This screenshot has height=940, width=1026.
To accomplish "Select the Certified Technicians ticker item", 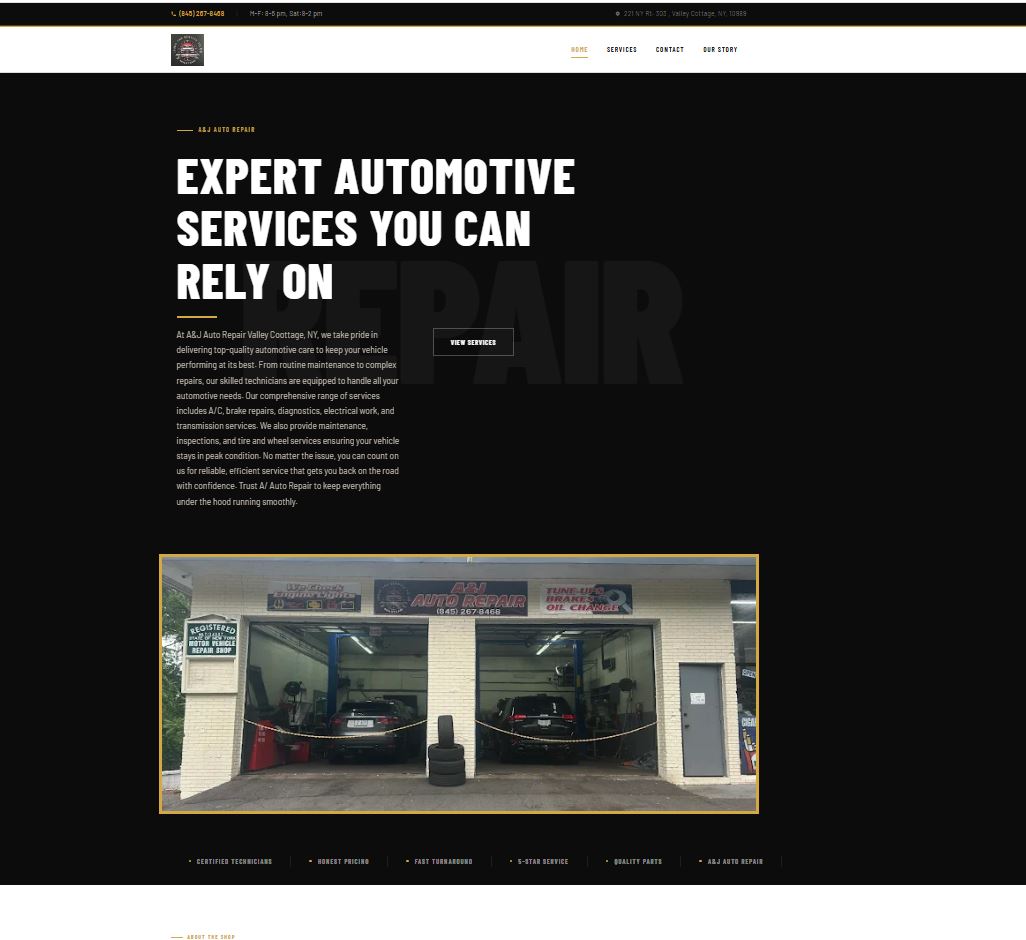I will click(234, 862).
